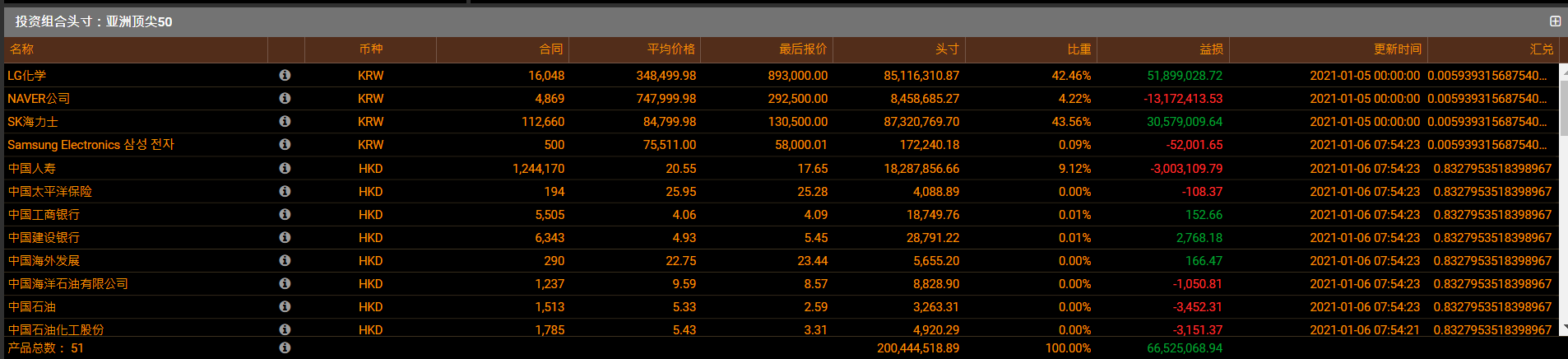Click the 产品总数： 51 footer label
The width and height of the screenshot is (1568, 359).
(x=45, y=347)
